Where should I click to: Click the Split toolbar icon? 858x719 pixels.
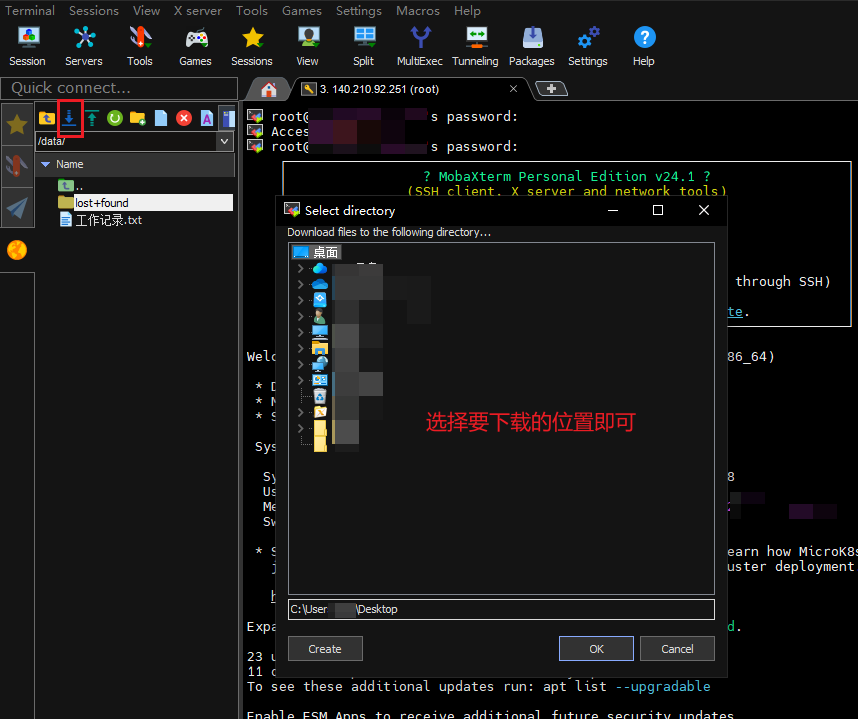363,47
